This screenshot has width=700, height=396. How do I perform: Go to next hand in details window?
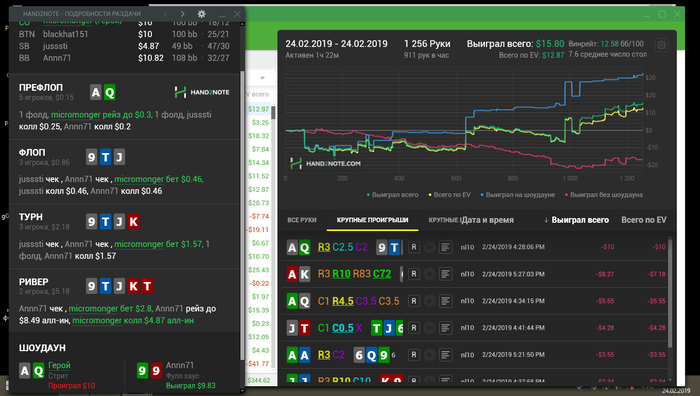182,14
